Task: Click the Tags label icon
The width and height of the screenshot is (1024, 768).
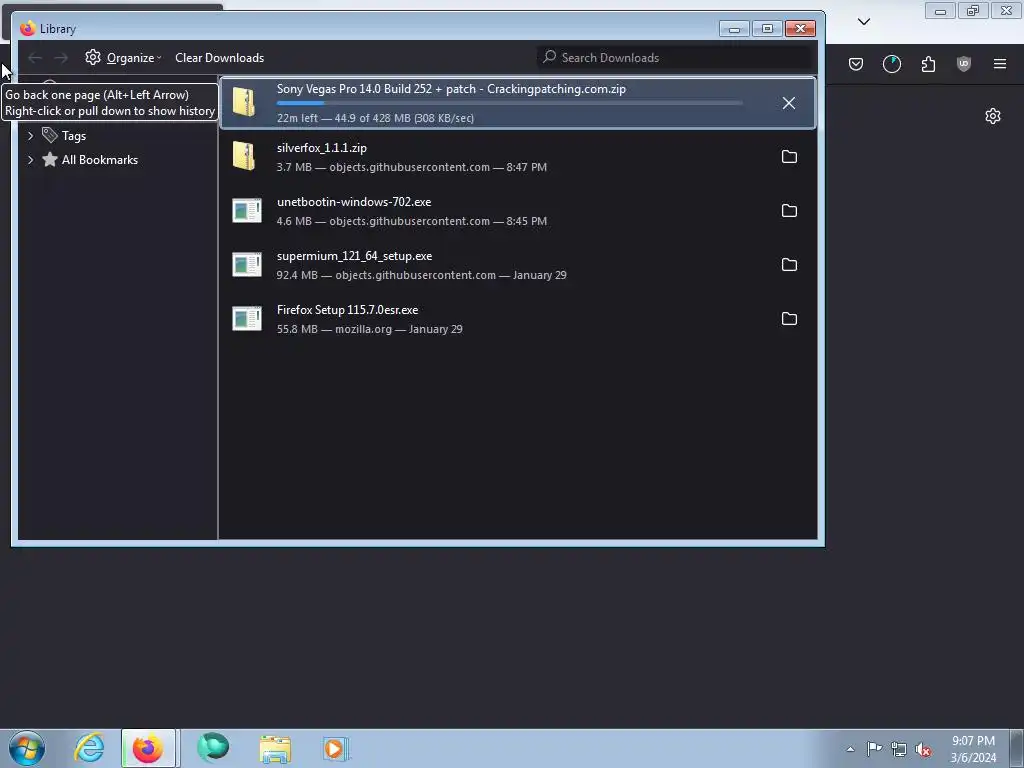Action: (x=50, y=135)
